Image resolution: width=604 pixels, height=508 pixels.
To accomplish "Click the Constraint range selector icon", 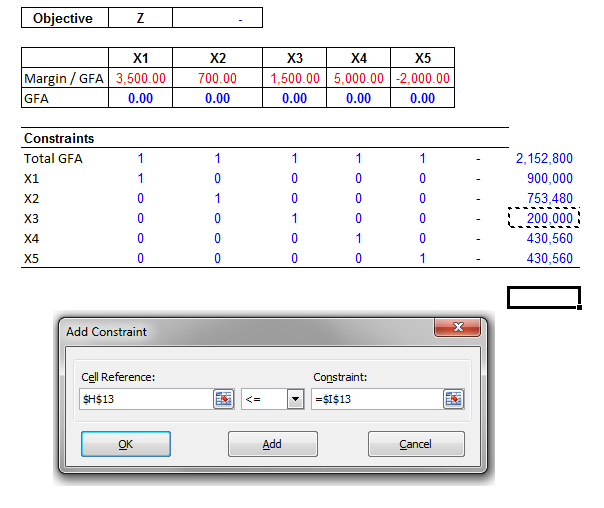I will 454,399.
